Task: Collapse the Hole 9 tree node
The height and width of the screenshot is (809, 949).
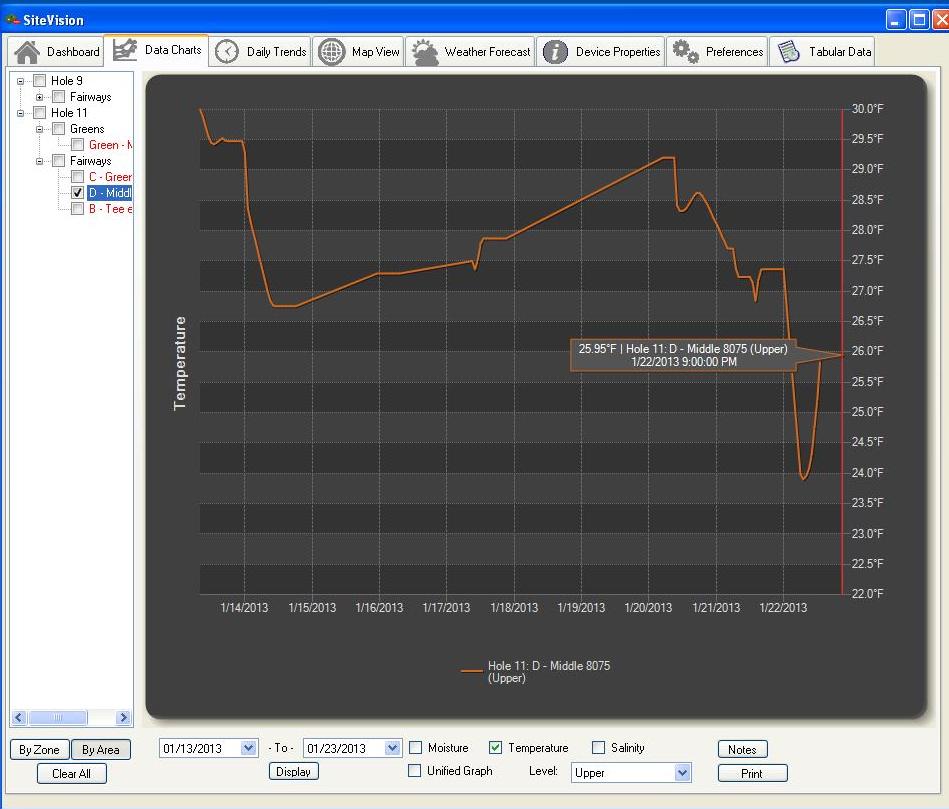Action: 21,81
